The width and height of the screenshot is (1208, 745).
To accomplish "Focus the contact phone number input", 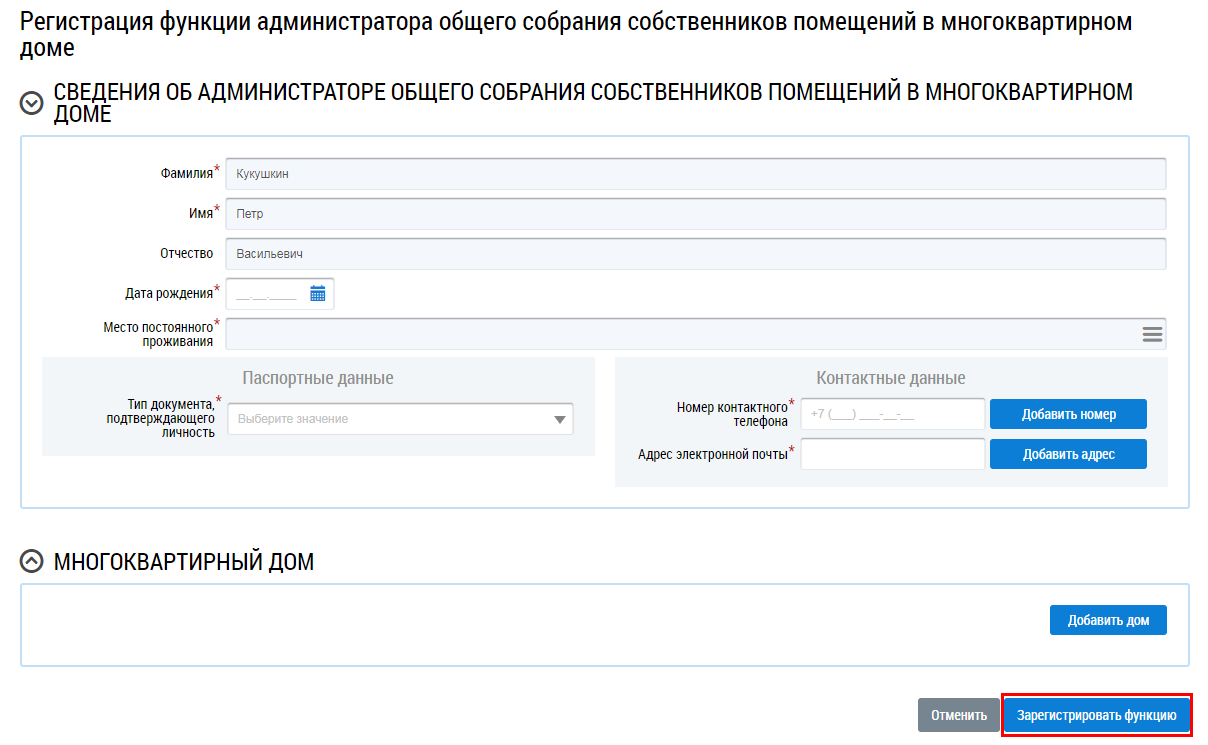I will (x=892, y=414).
